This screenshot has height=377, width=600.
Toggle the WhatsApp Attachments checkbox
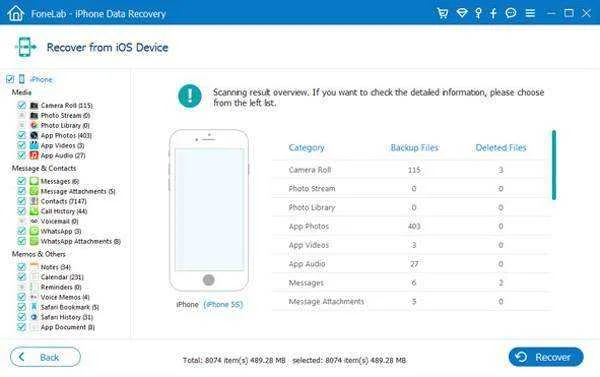click(22, 241)
